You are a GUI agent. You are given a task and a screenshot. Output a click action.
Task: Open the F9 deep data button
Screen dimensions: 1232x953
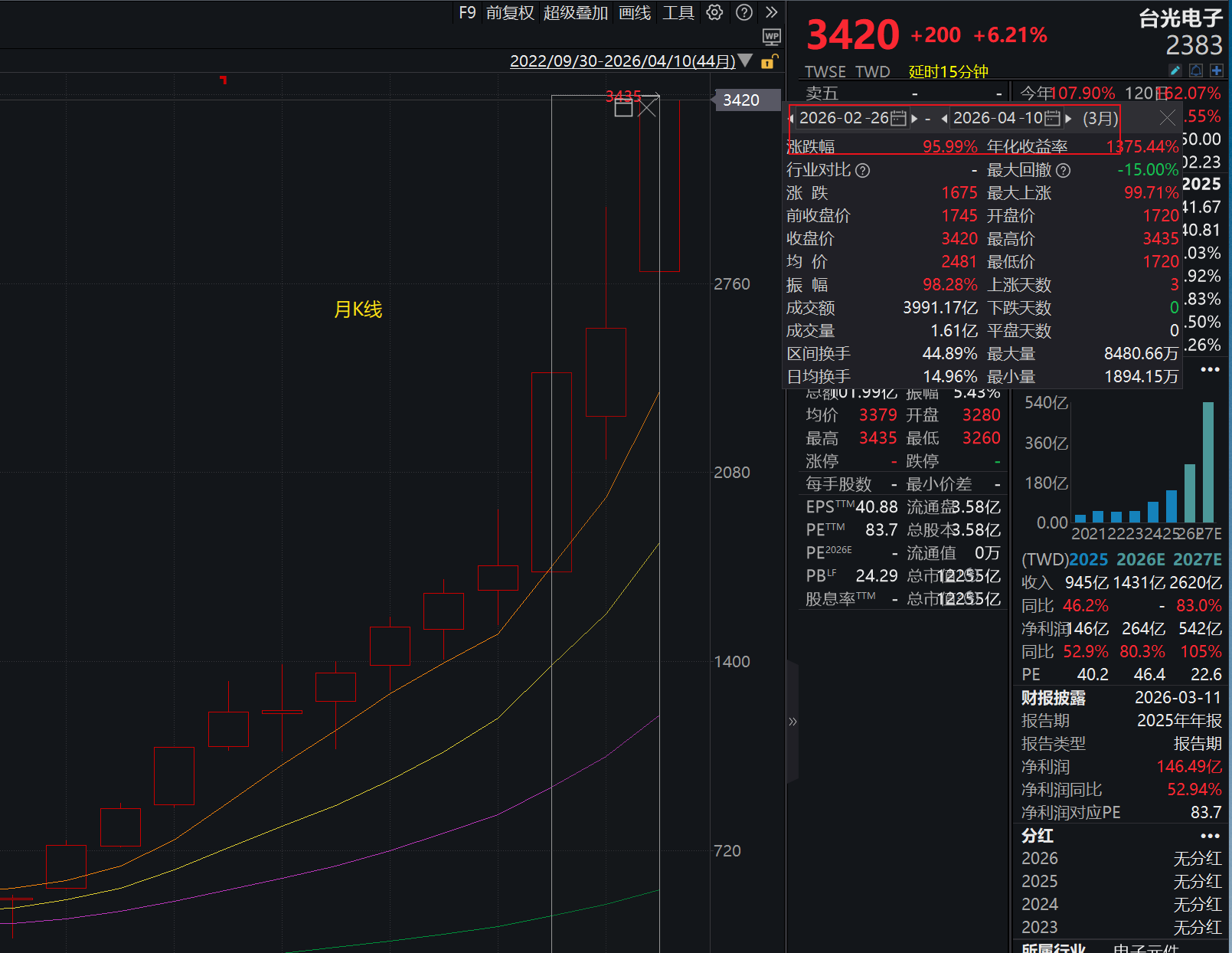coord(467,12)
